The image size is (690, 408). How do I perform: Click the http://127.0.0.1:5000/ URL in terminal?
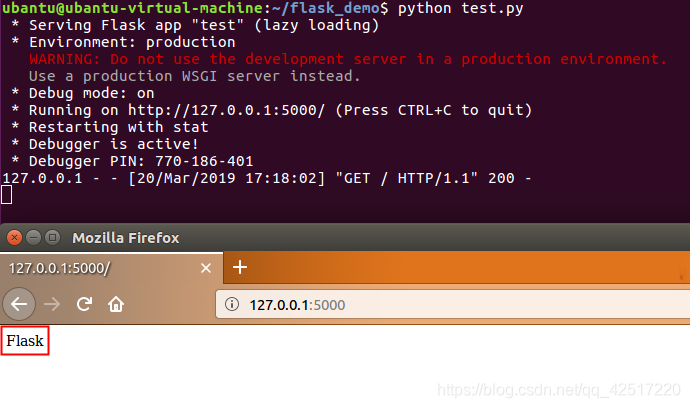[226, 110]
